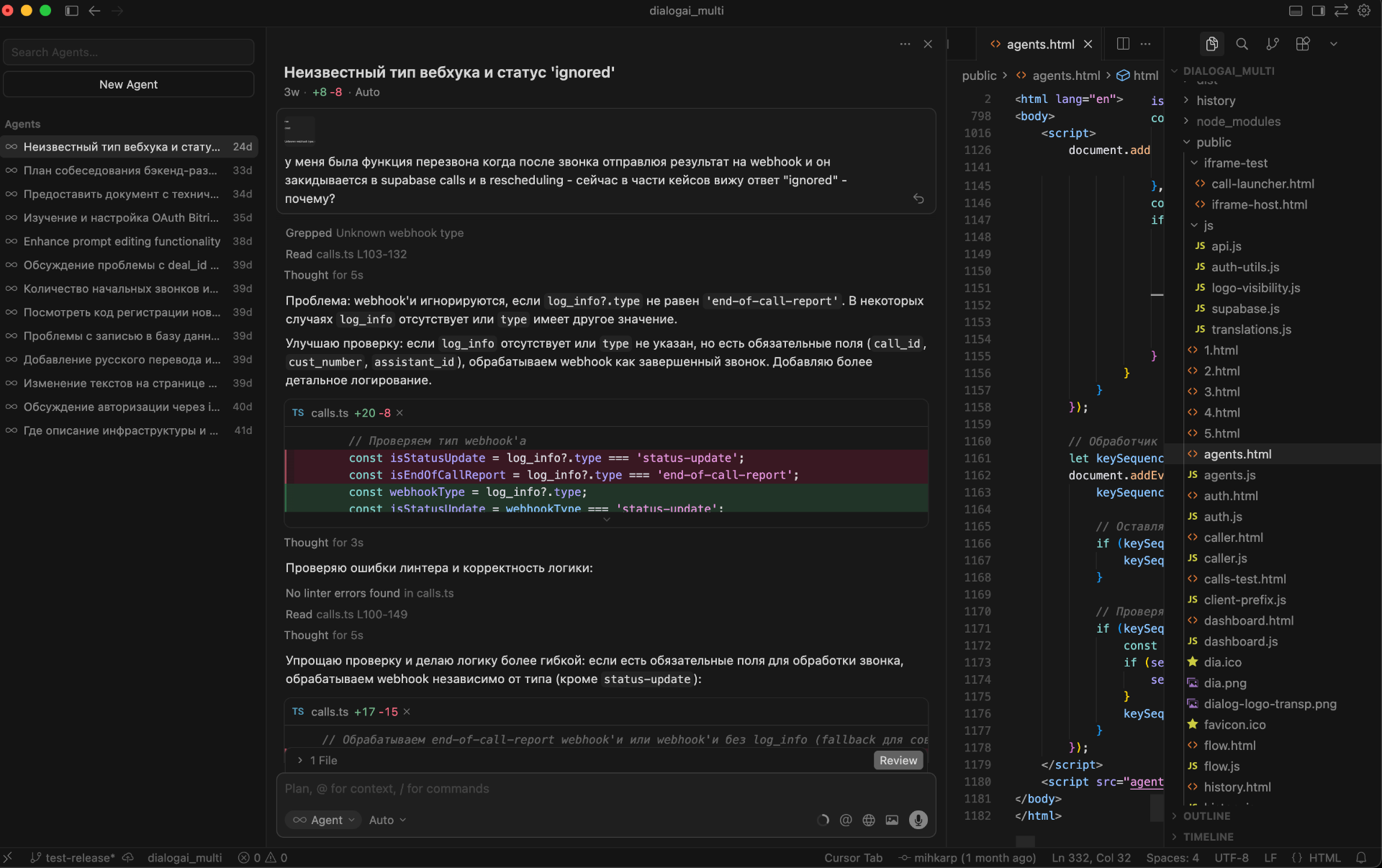1382x868 pixels.
Task: Click the Review button
Action: [898, 760]
